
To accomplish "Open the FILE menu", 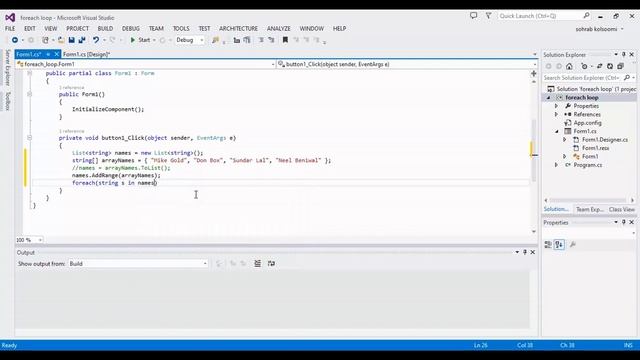I will (x=10, y=29).
